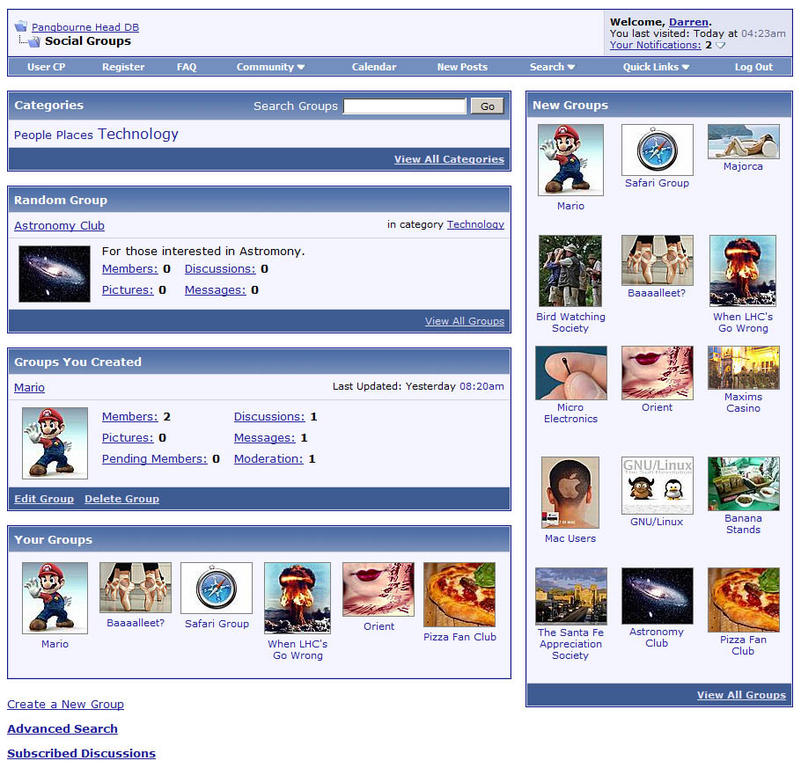Click the Astronomy Club galaxy image in Random Group
This screenshot has width=801, height=768.
[x=55, y=274]
